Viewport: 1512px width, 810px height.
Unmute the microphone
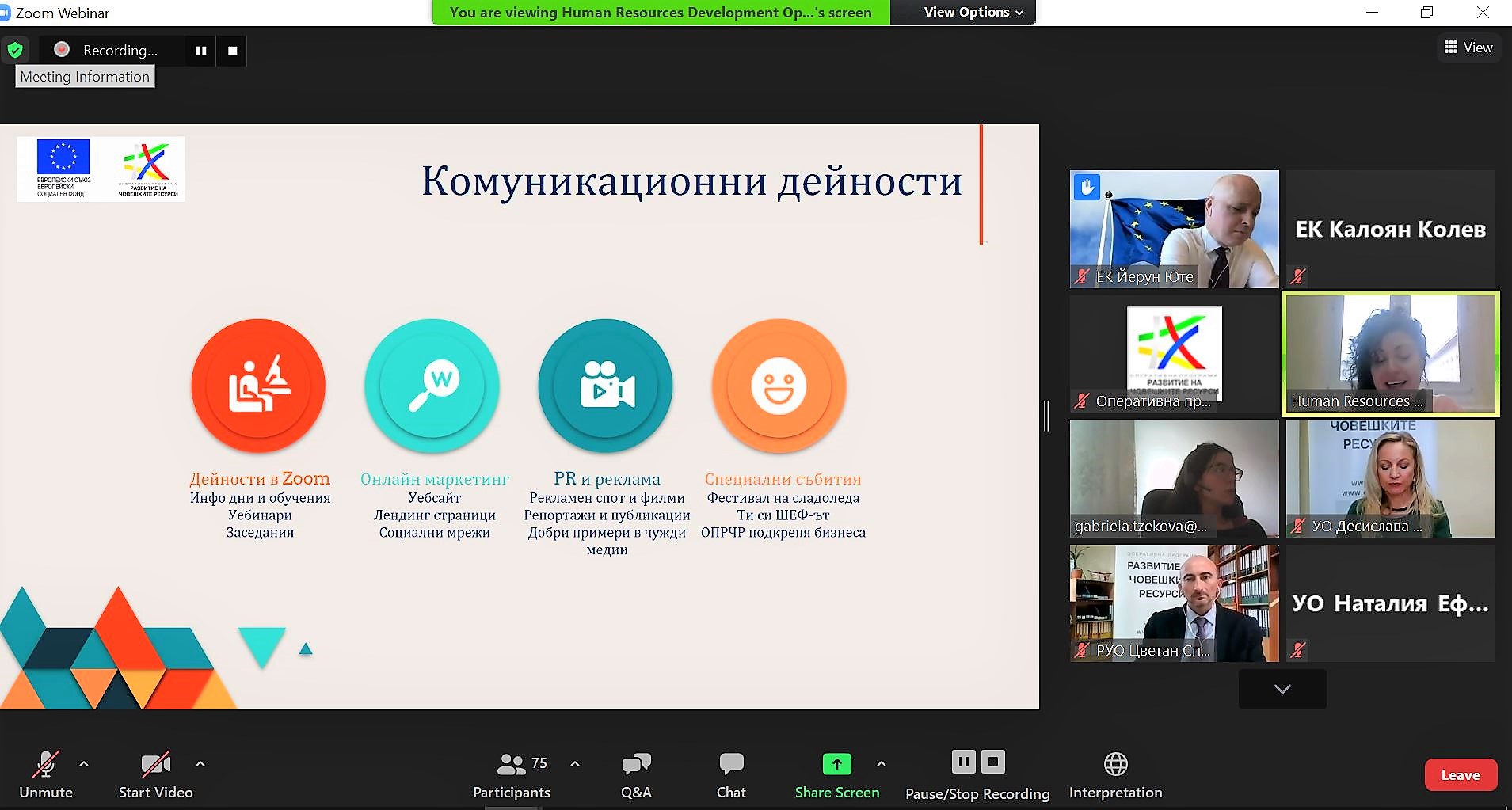coord(46,775)
